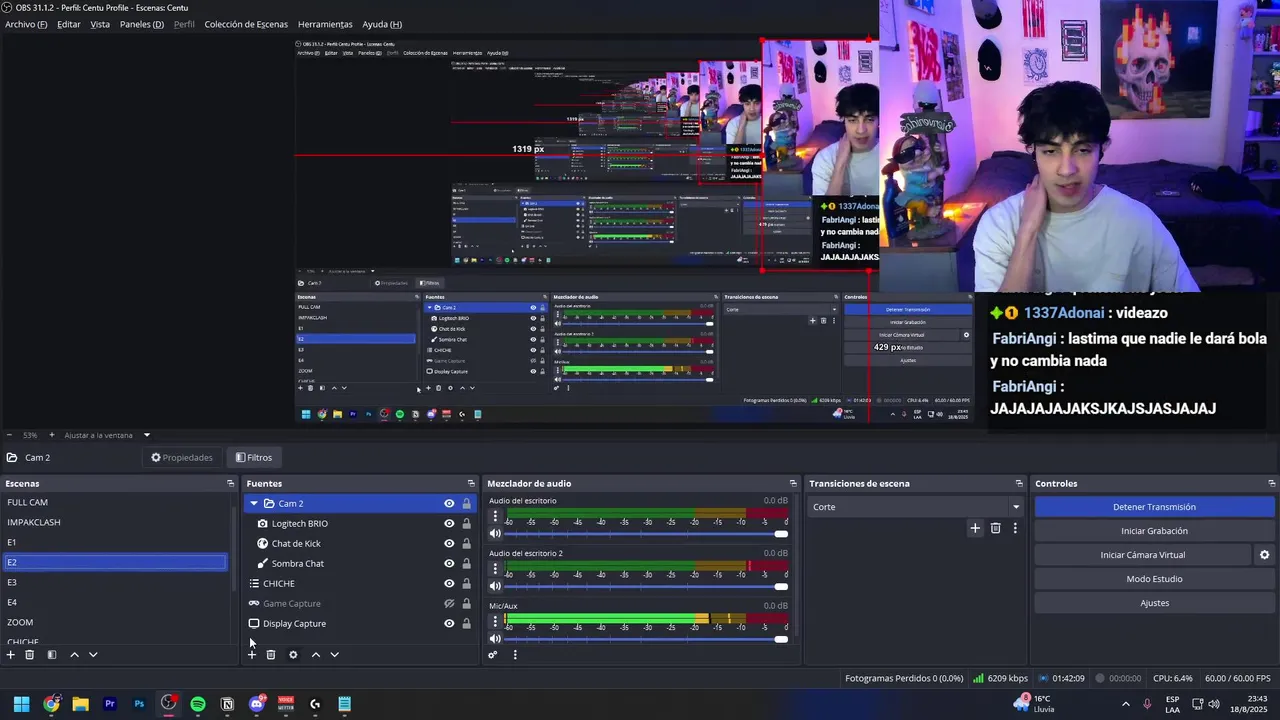
Task: Open advanced audio properties gears icon
Action: 493,655
